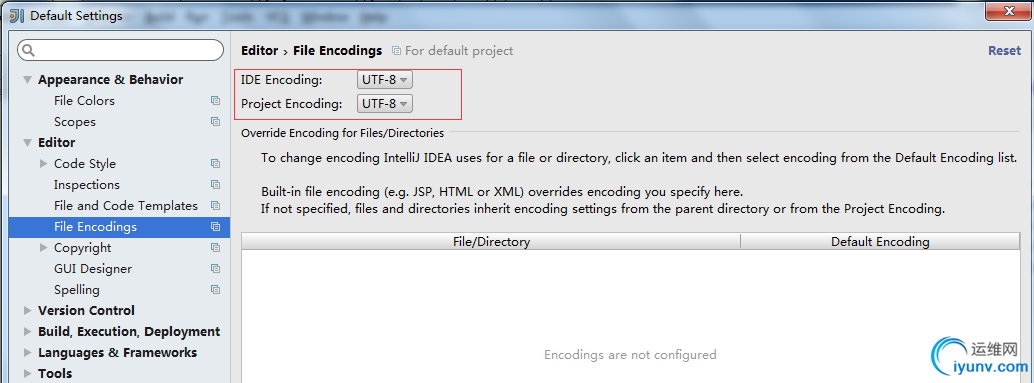
Task: Click into the settings search field
Action: tap(121, 50)
